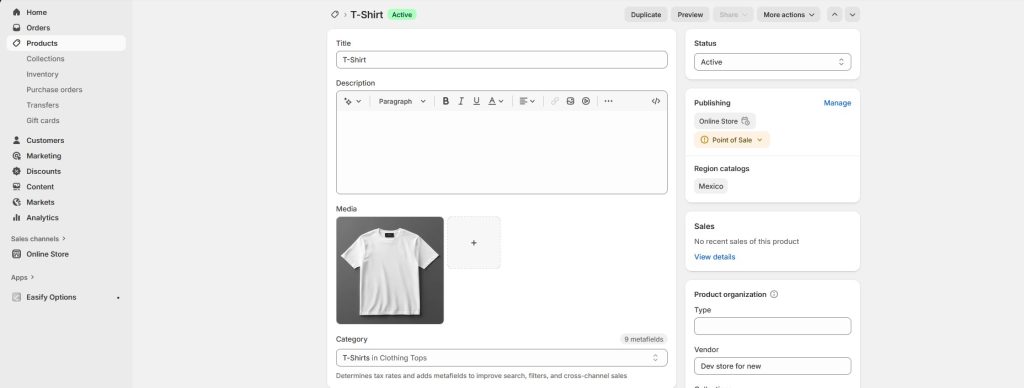The image size is (1024, 388).
Task: Expand the Point of Sale badge
Action: pyautogui.click(x=731, y=140)
